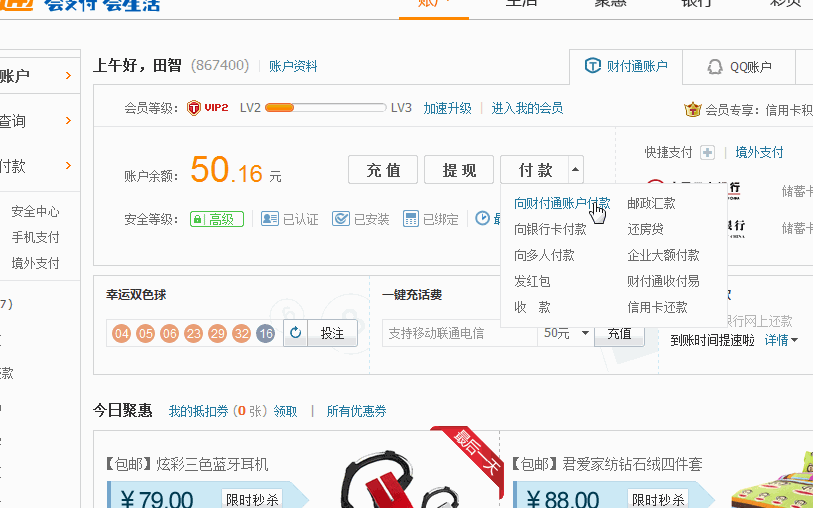Switch to the QQ账户 tab
The image size is (813, 508).
click(x=738, y=67)
